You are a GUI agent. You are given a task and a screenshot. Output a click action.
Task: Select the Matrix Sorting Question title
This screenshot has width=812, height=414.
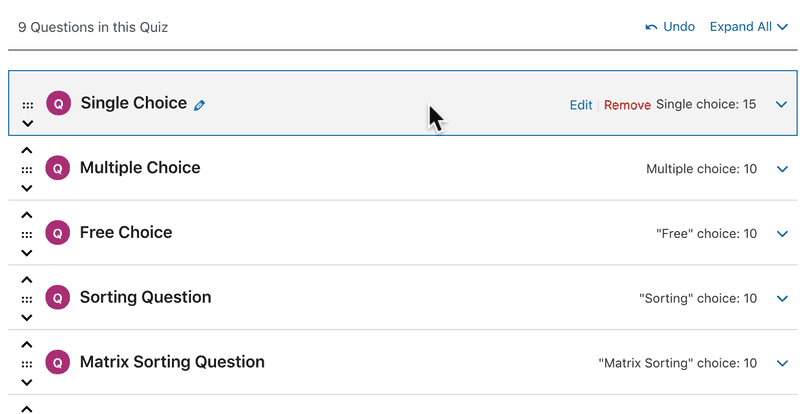172,362
